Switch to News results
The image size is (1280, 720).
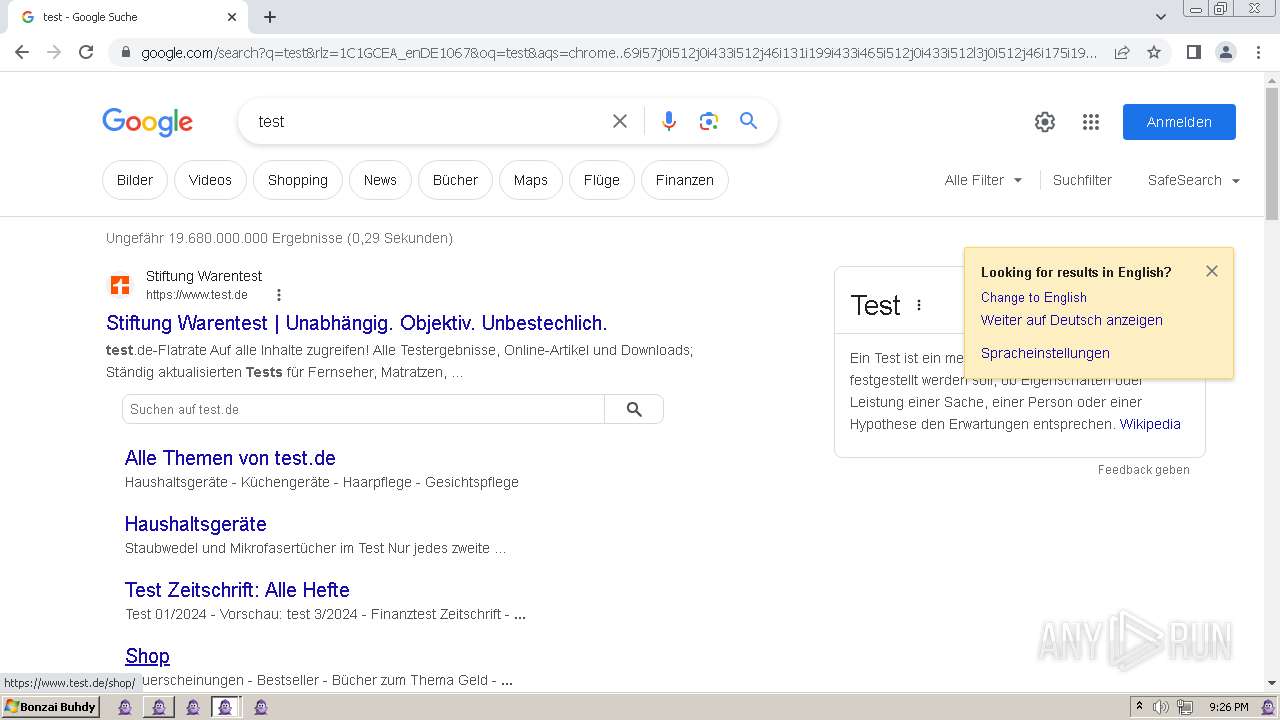[x=380, y=180]
